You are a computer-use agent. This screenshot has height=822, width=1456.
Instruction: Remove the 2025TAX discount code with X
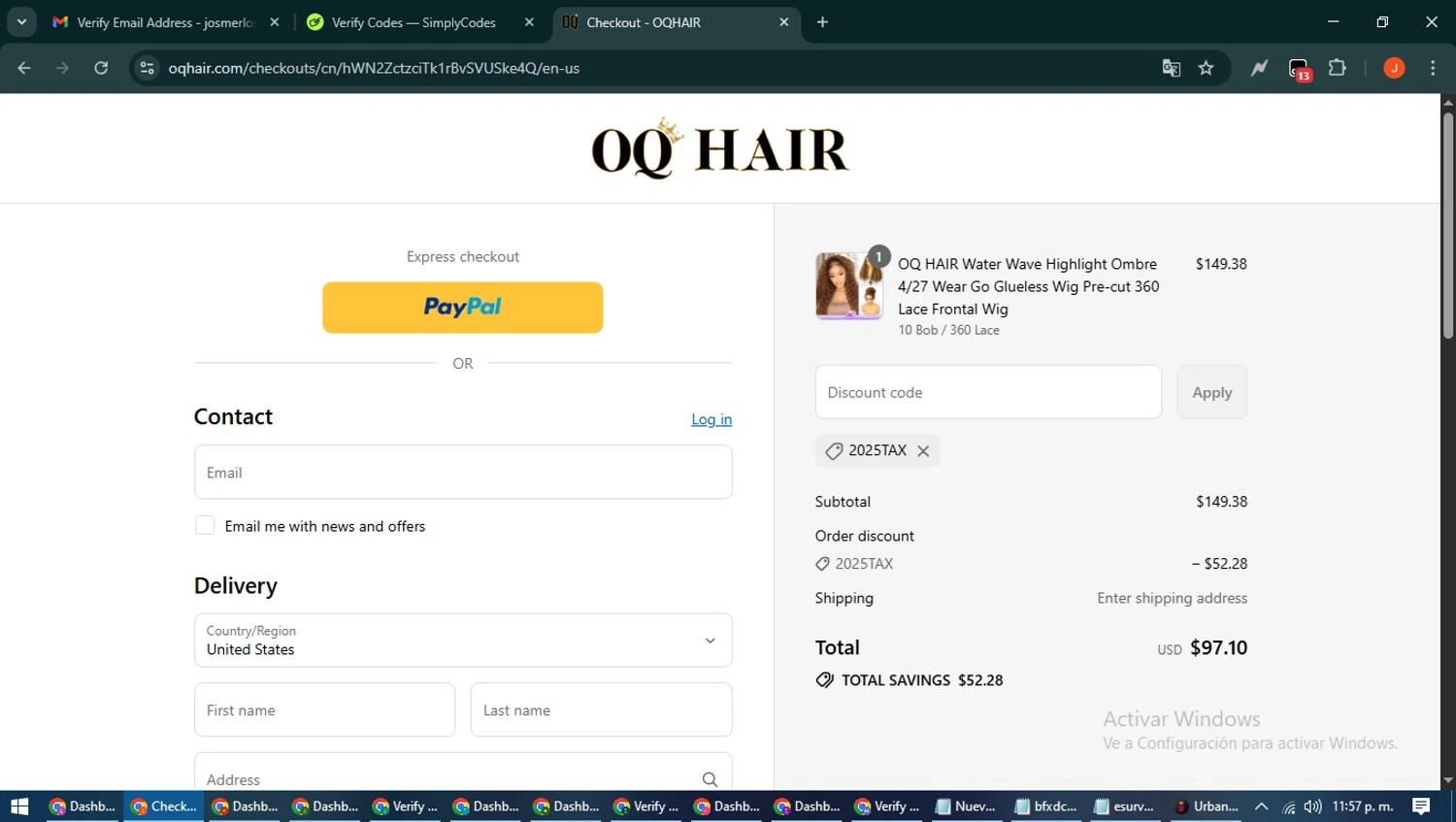(923, 450)
